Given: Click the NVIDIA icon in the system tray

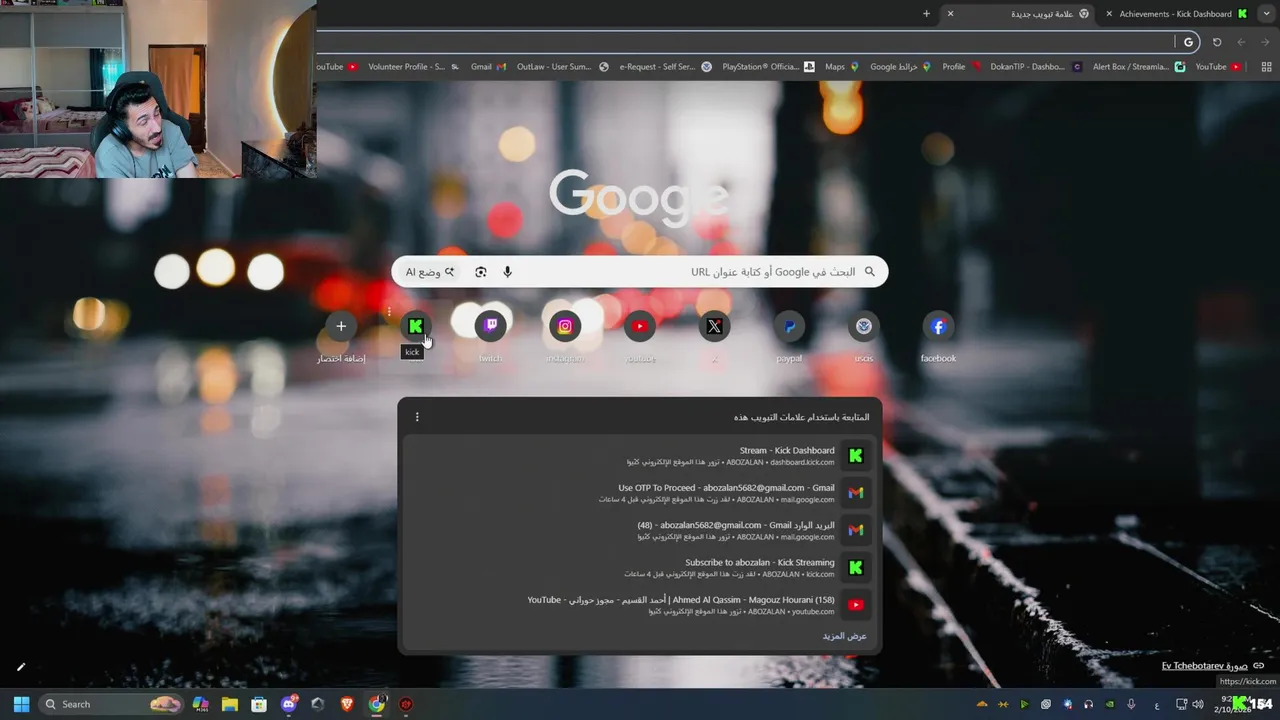Looking at the screenshot, I should tap(1110, 704).
